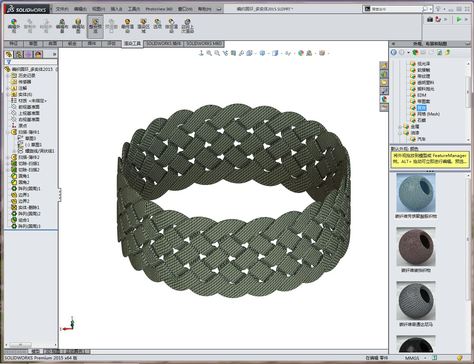Select the 原点 origin in feature tree

(19, 126)
